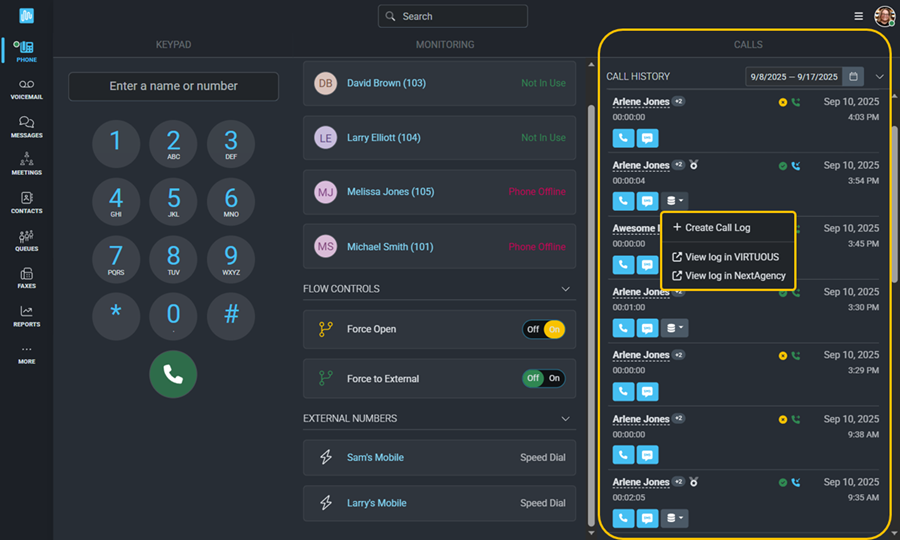Dial digit 7 on the keypad
This screenshot has width=900, height=540.
[x=115, y=259]
